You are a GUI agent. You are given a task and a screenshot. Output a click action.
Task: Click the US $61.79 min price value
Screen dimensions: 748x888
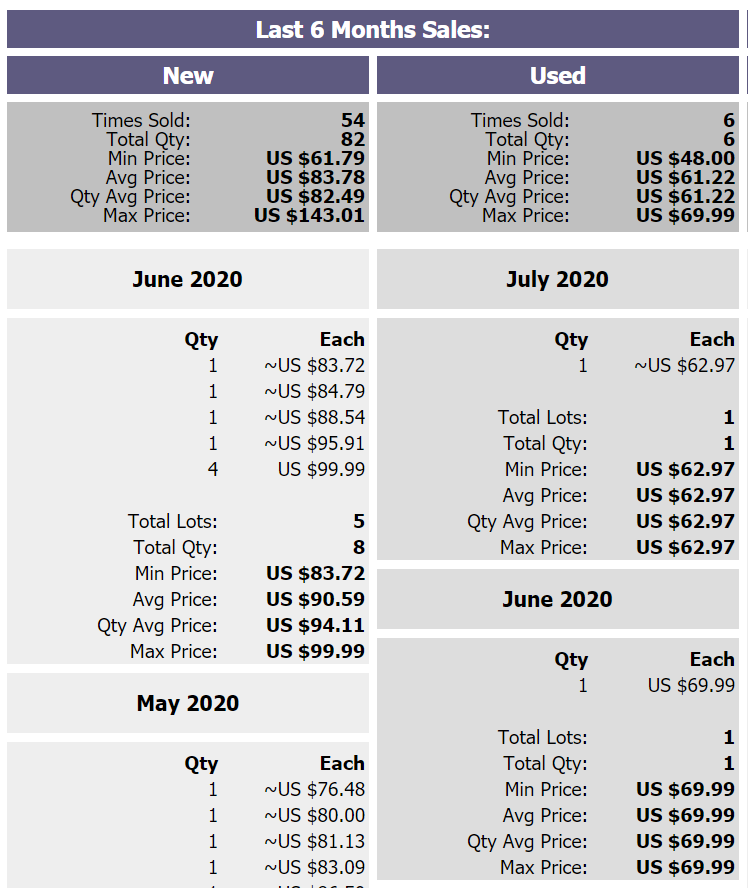(x=315, y=158)
